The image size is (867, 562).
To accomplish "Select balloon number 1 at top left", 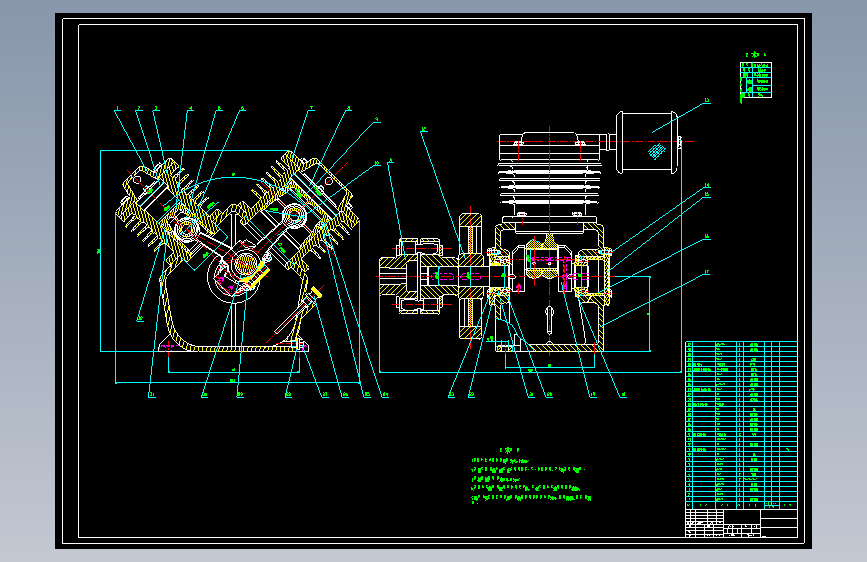I will coord(117,108).
